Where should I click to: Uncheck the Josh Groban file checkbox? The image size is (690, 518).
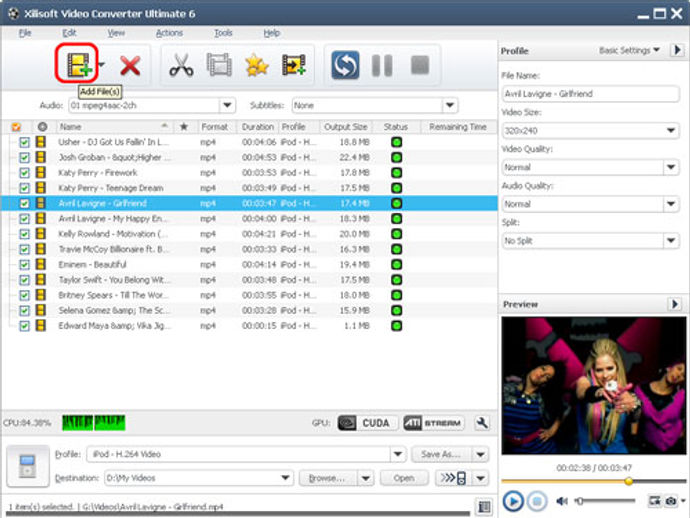click(x=25, y=158)
